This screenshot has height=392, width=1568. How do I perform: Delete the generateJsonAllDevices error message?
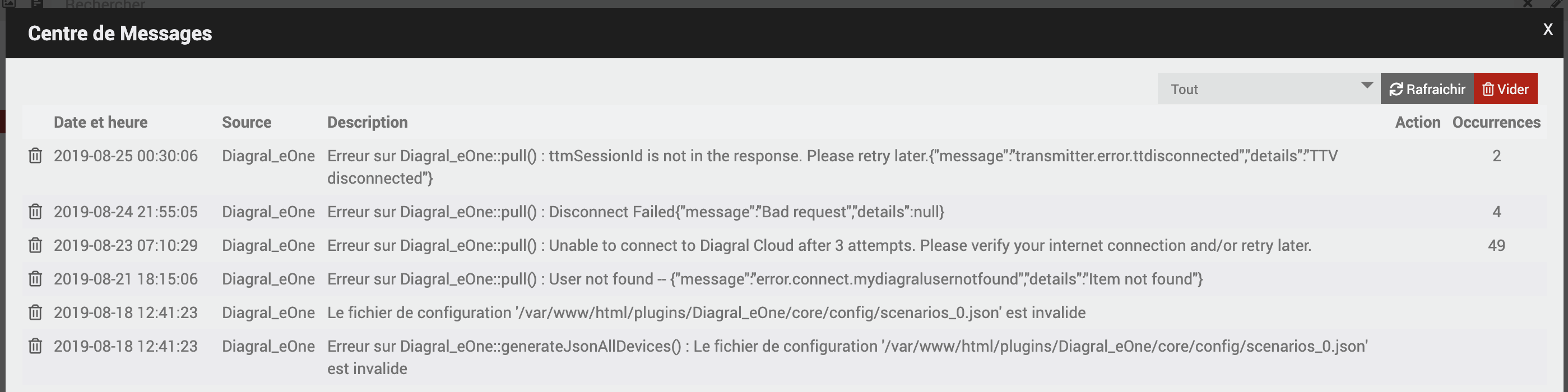35,346
